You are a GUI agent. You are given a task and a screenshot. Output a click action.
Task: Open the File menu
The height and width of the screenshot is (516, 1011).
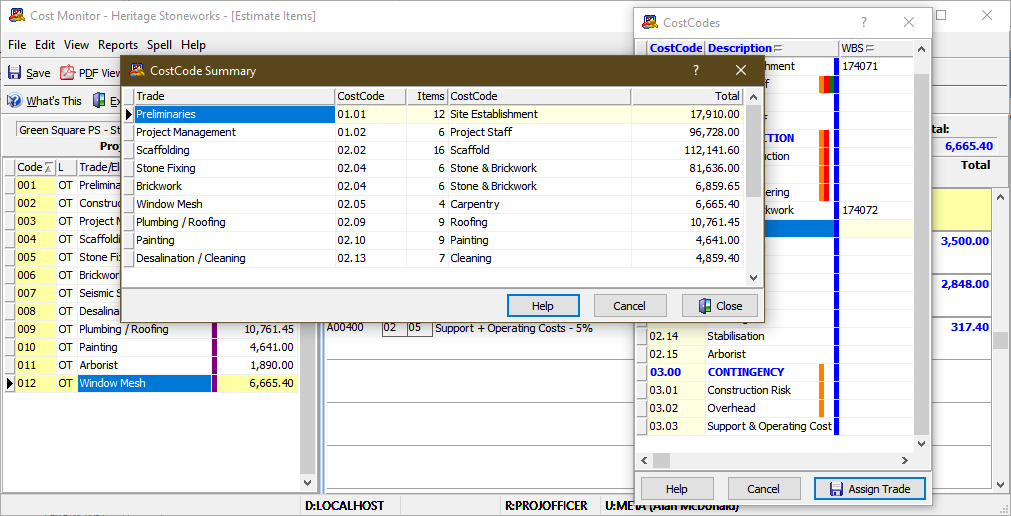pos(17,45)
